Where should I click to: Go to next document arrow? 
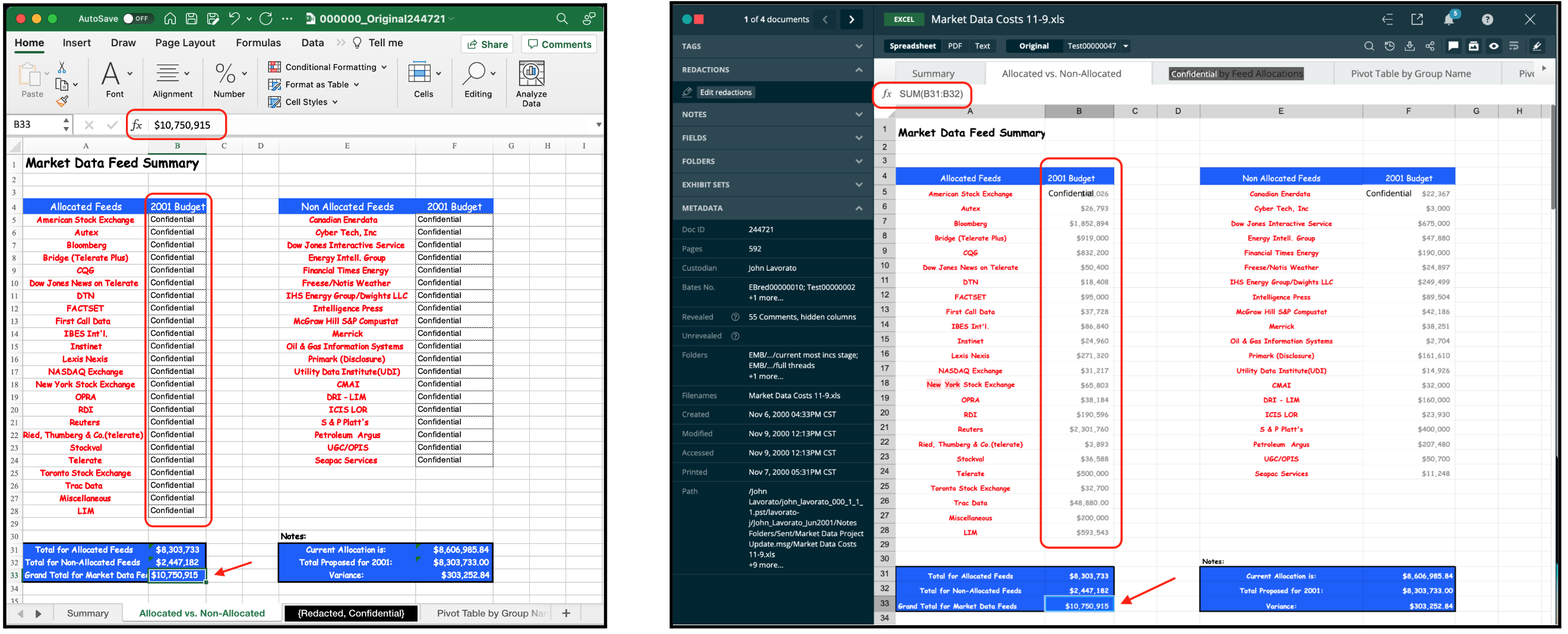click(x=851, y=20)
